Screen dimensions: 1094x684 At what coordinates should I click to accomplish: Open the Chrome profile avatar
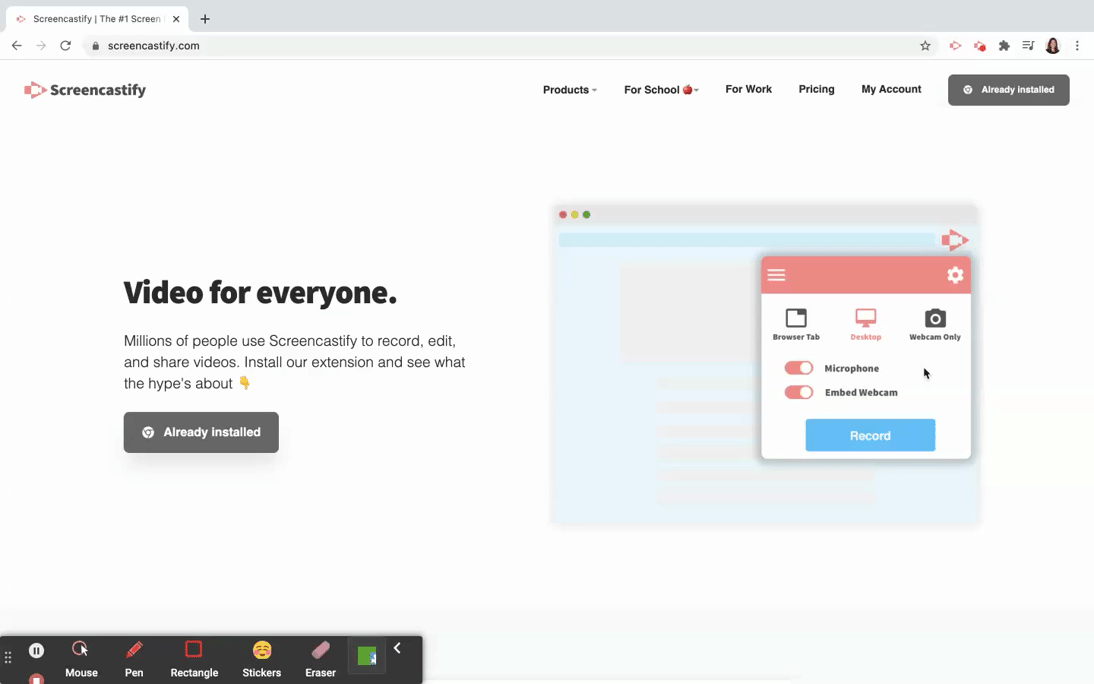click(x=1053, y=46)
